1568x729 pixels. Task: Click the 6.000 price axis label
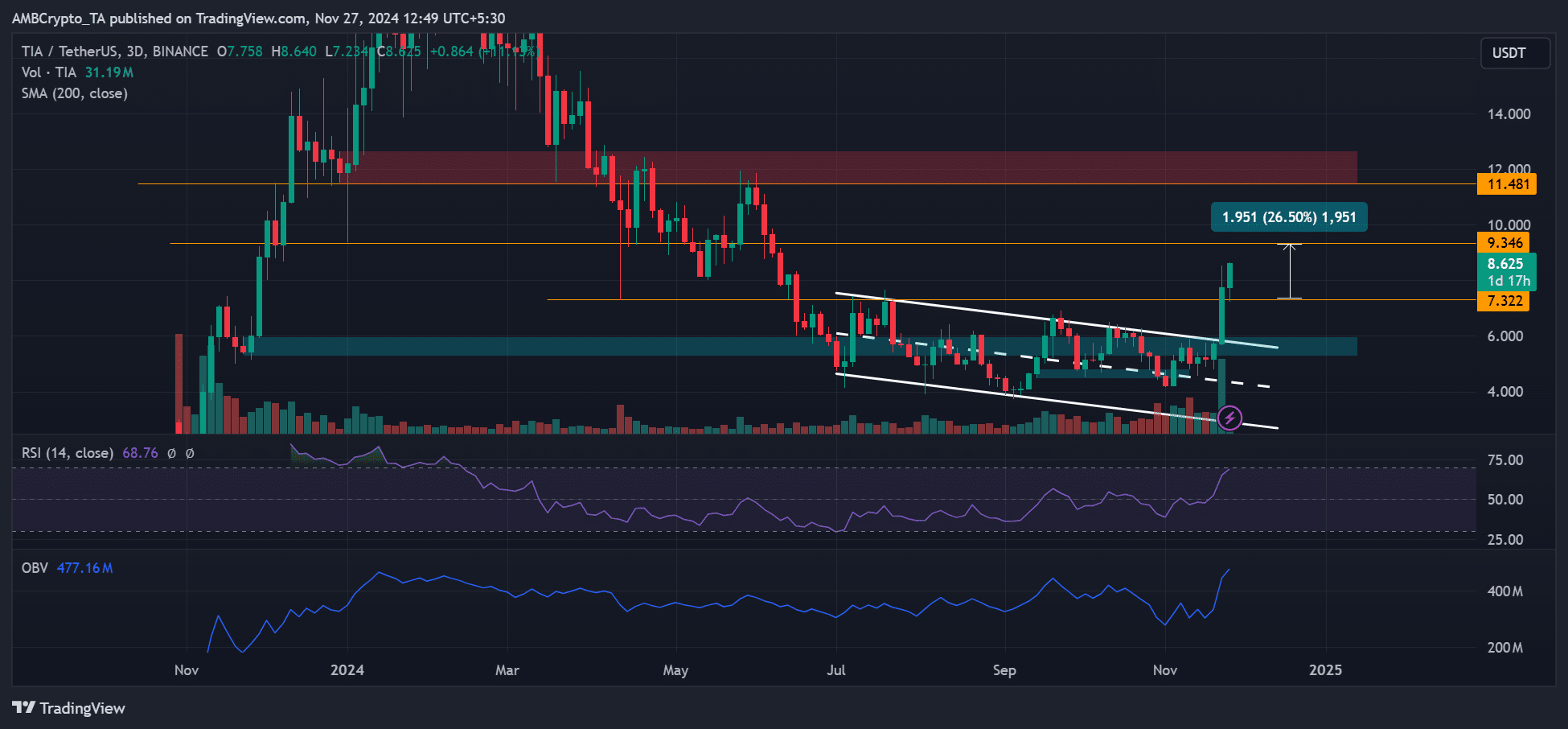[x=1505, y=336]
